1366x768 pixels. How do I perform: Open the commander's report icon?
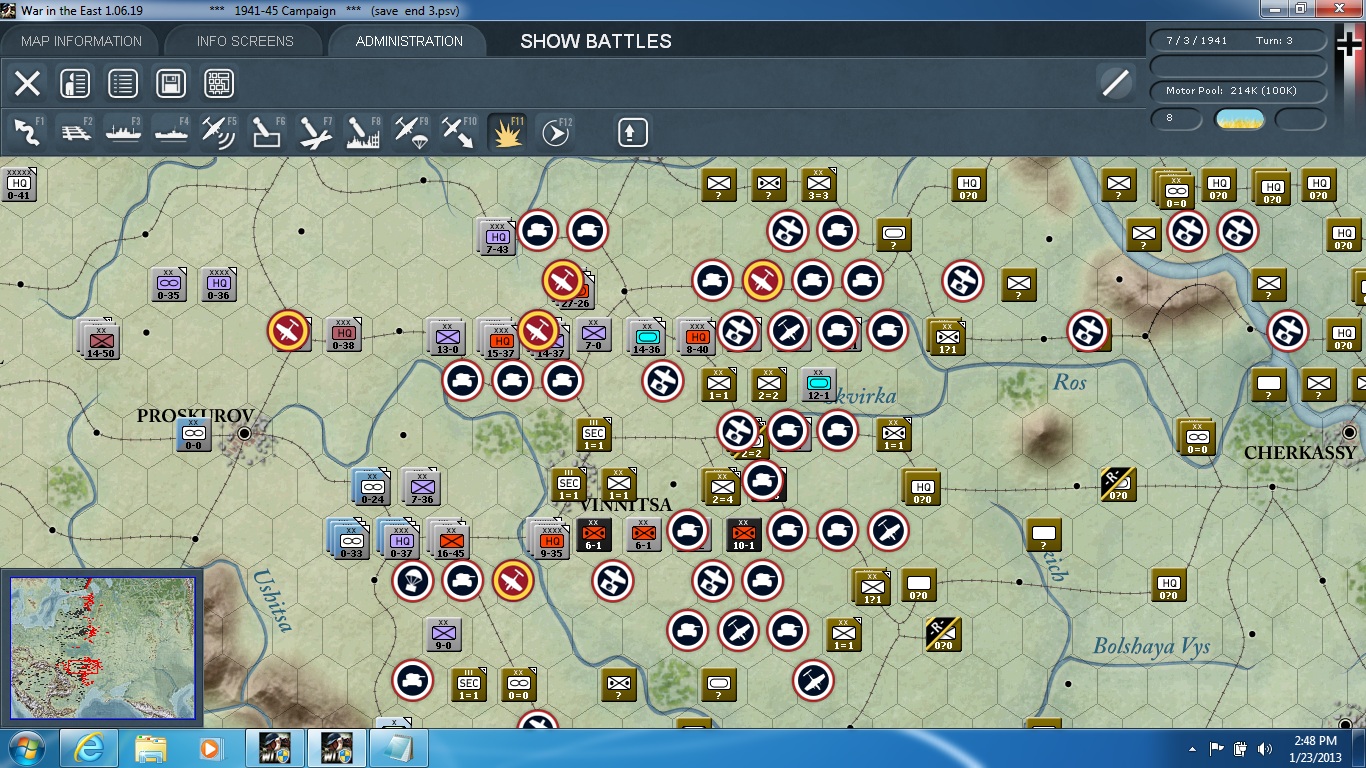click(x=75, y=83)
